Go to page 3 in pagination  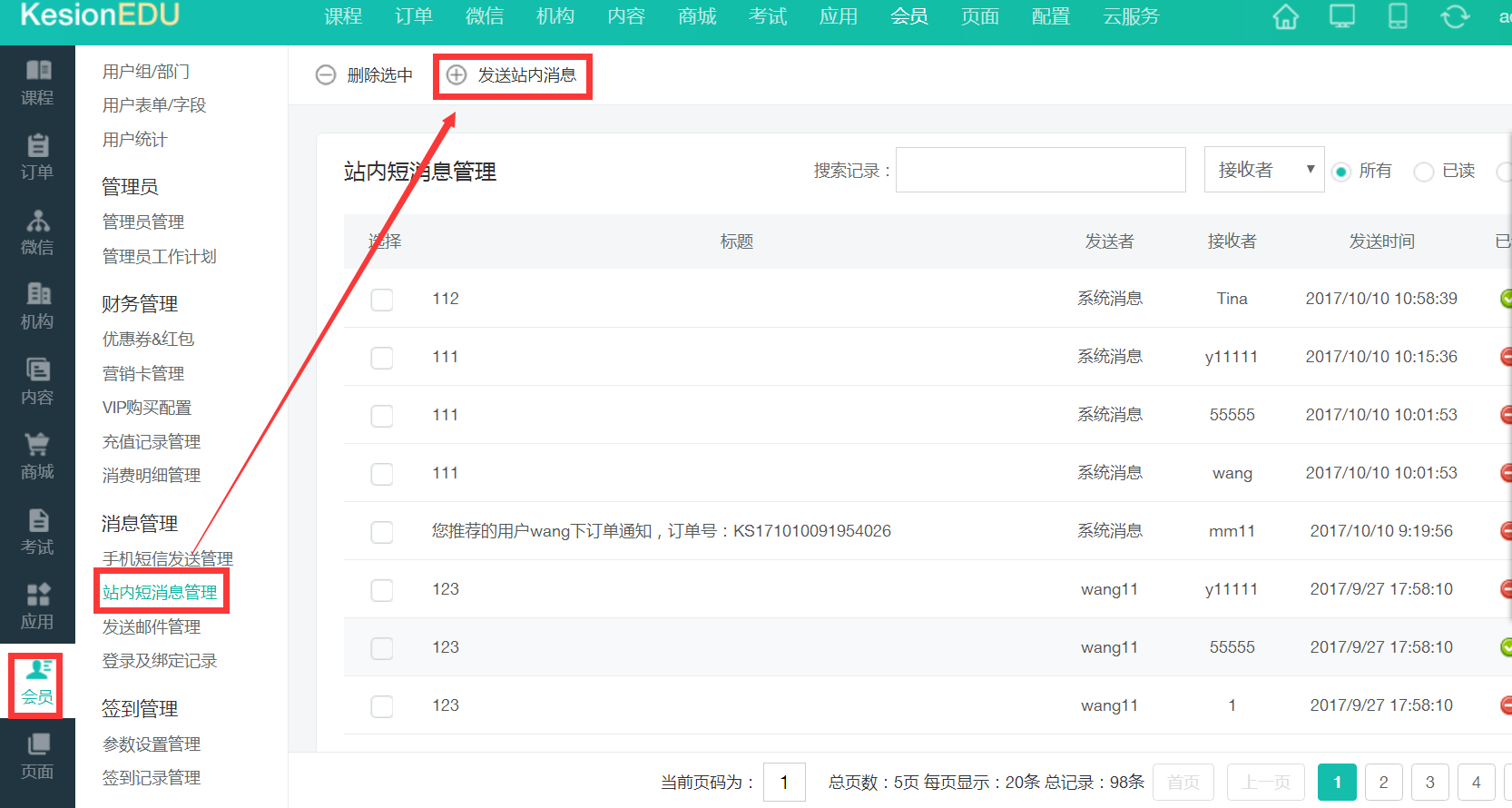click(x=1429, y=782)
